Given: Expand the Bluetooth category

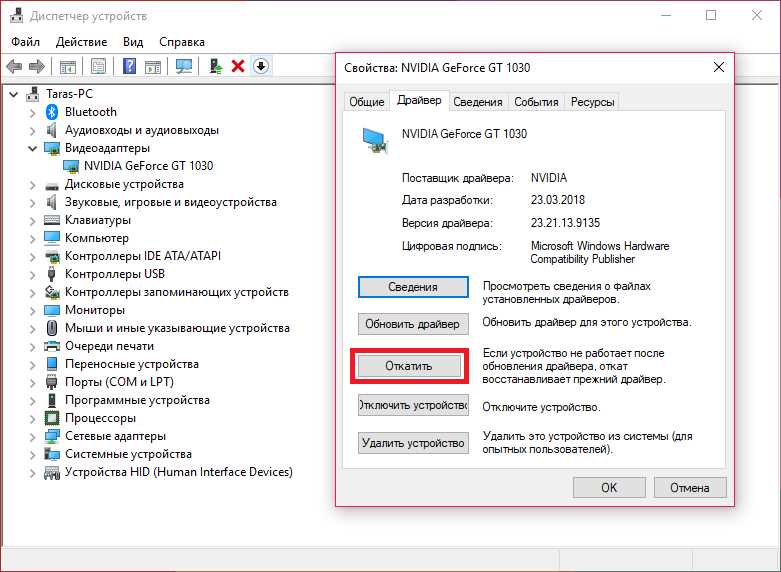Looking at the screenshot, I should [x=33, y=113].
